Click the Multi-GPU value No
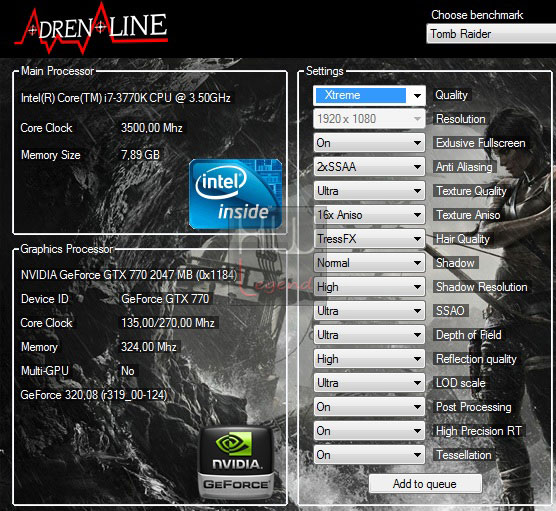This screenshot has height=511, width=556. coord(128,371)
